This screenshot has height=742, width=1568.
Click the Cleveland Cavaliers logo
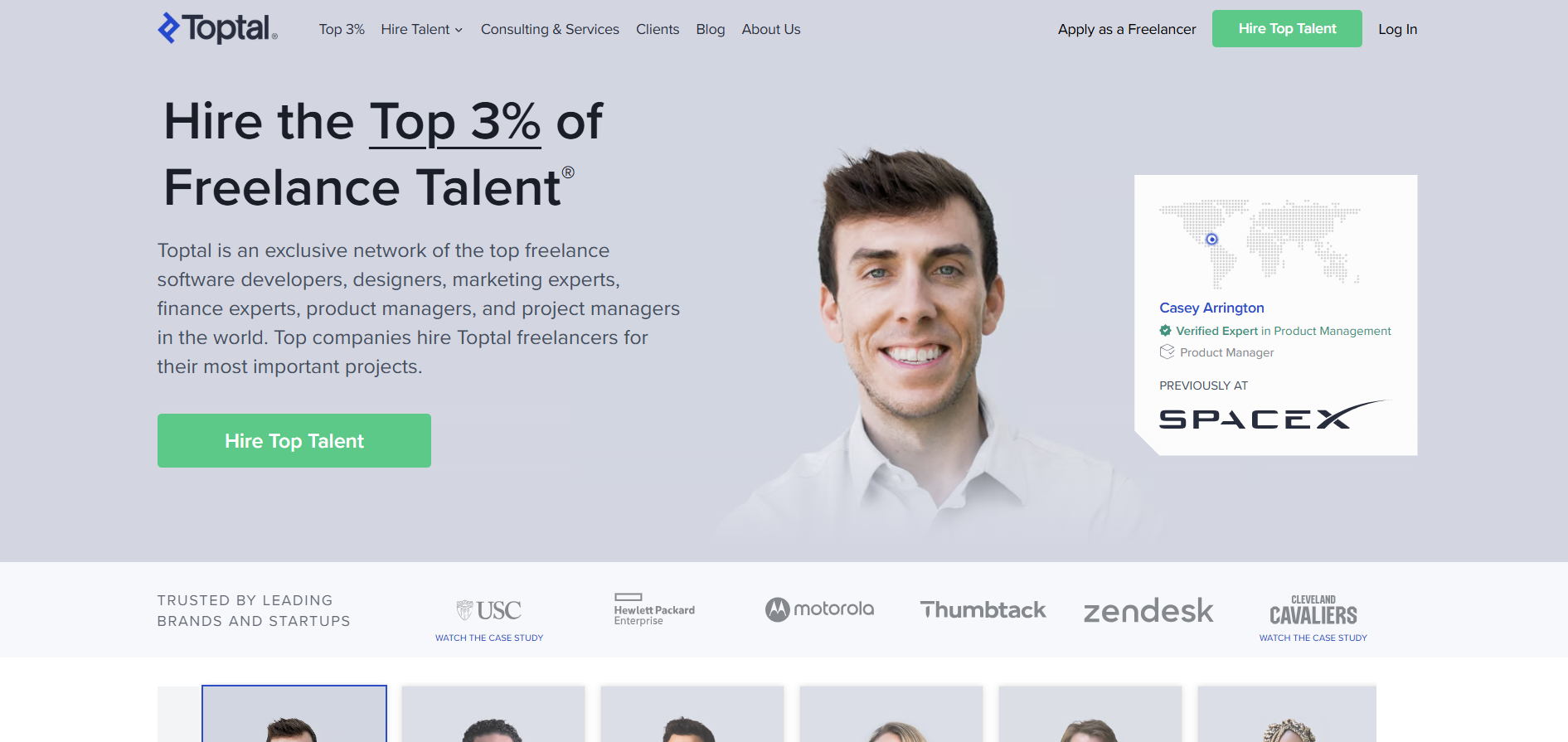tap(1313, 610)
